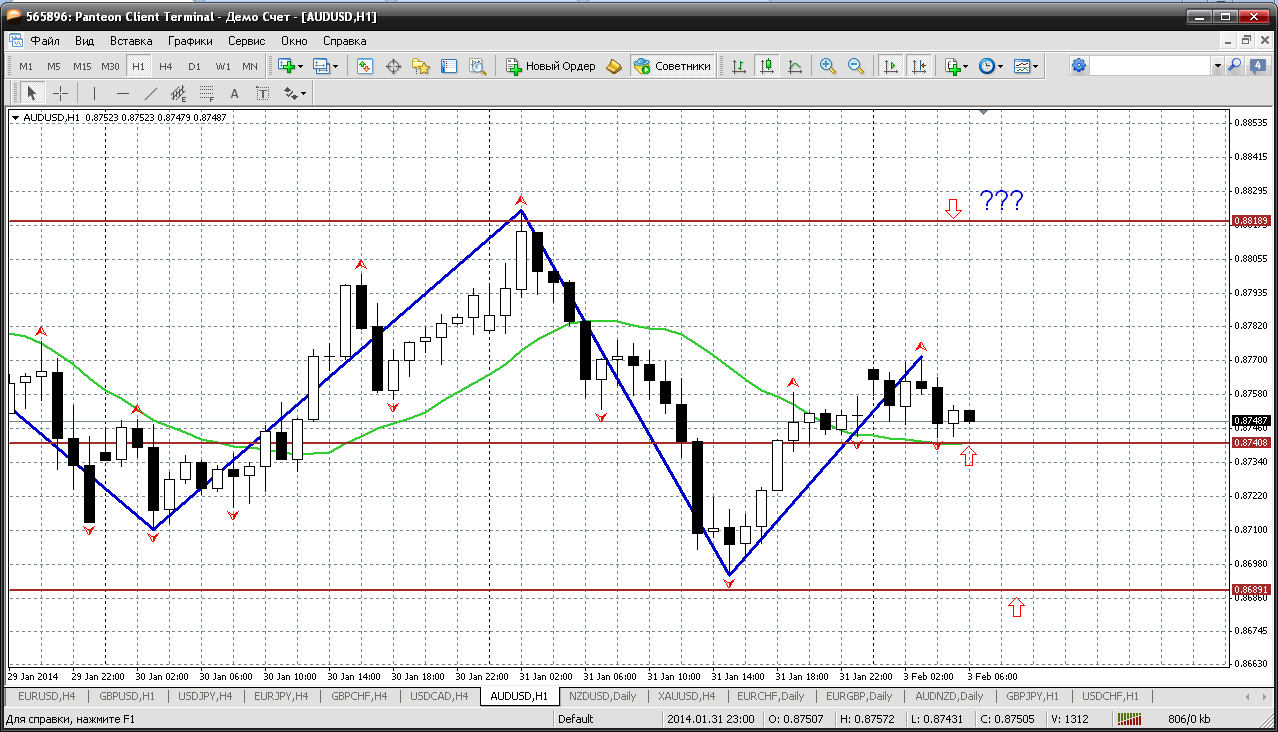
Task: Expand the search box dropdown arrow
Action: 1218,66
